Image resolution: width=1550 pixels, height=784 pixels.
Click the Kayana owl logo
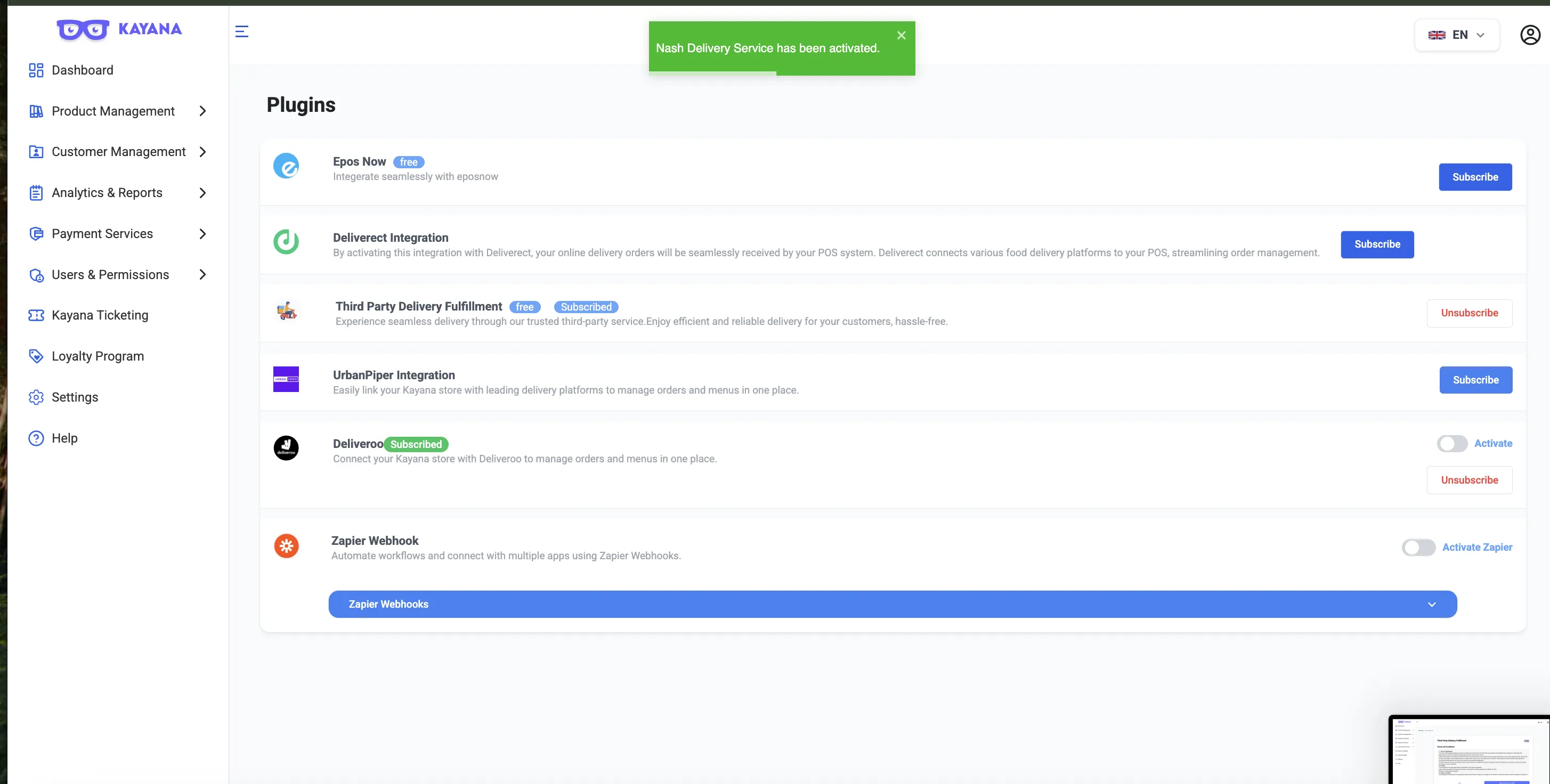click(83, 29)
